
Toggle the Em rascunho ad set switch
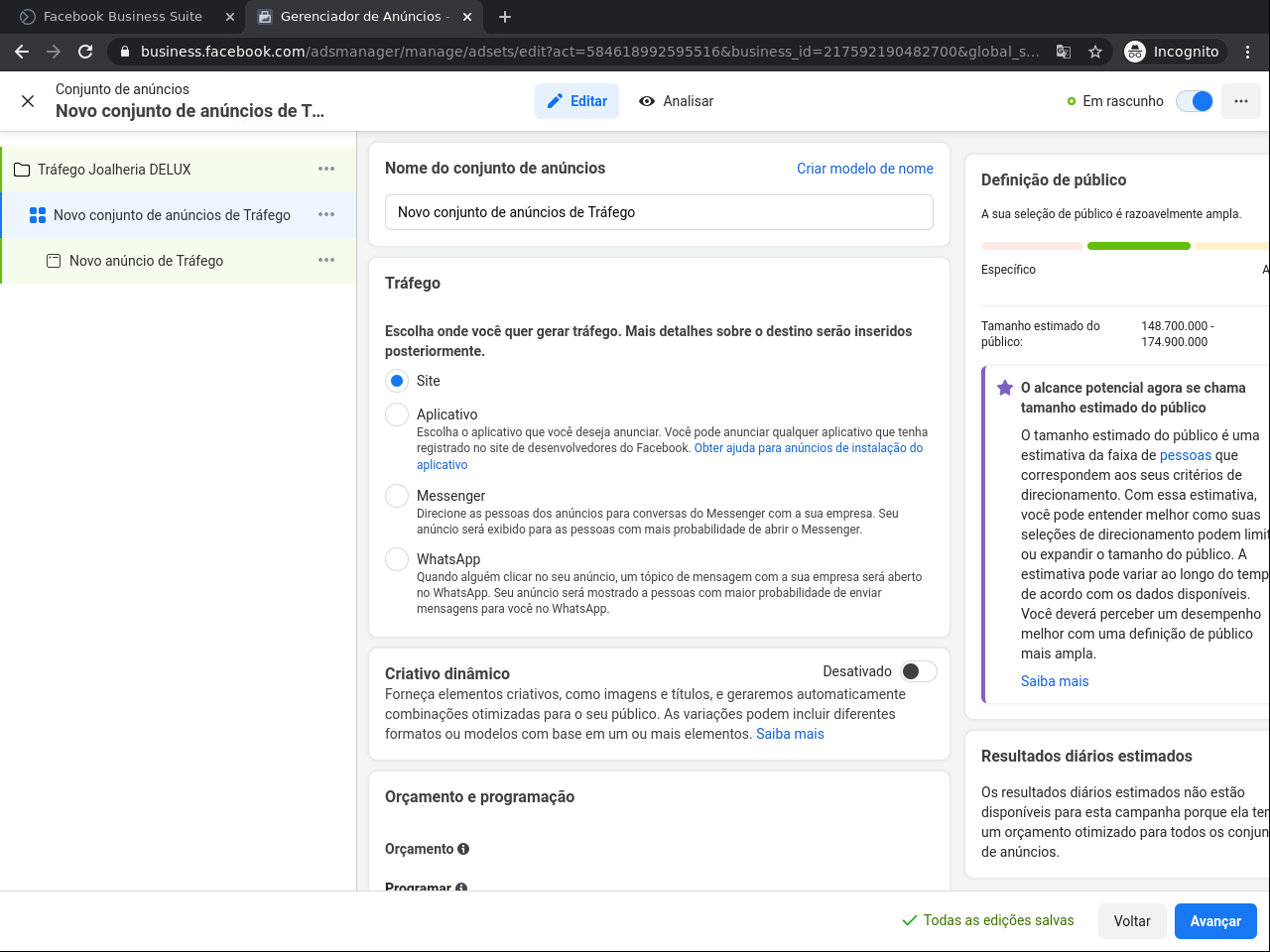pyautogui.click(x=1195, y=101)
